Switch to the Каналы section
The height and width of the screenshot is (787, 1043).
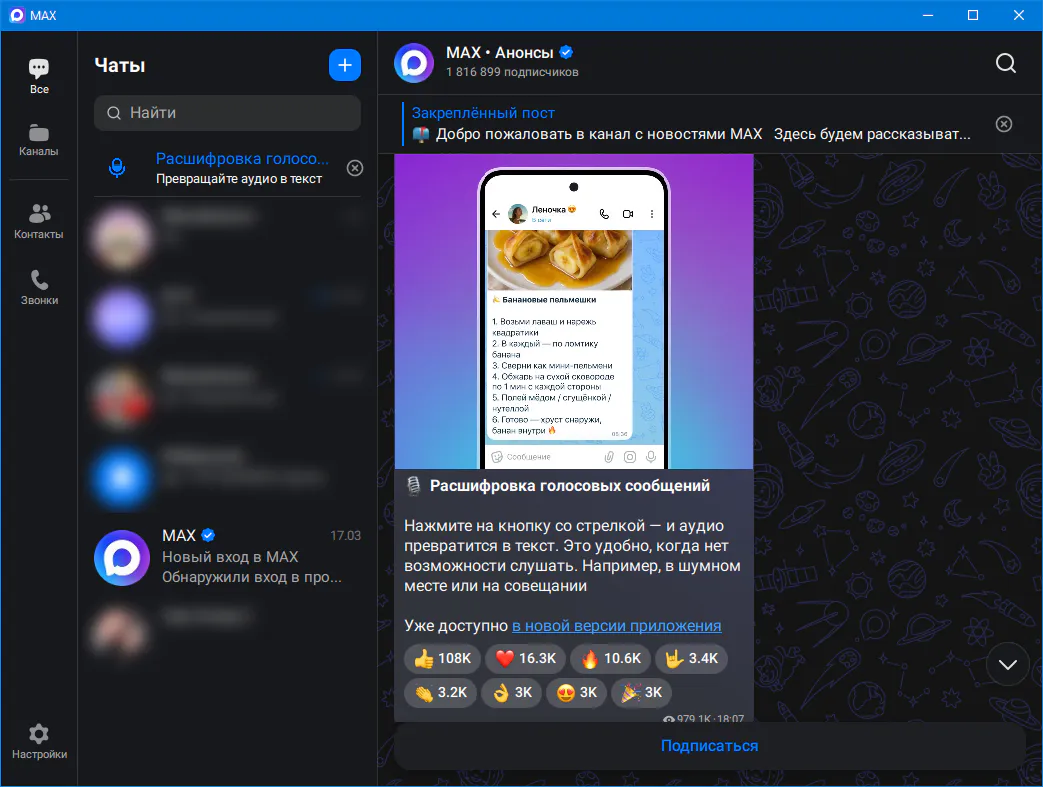[39, 140]
